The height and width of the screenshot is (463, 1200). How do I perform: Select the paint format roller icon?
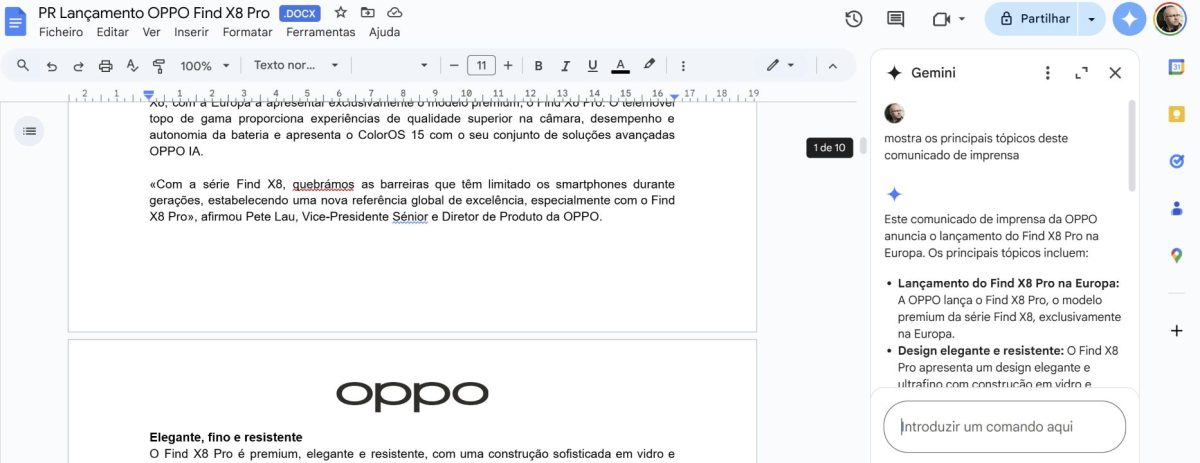[x=158, y=66]
